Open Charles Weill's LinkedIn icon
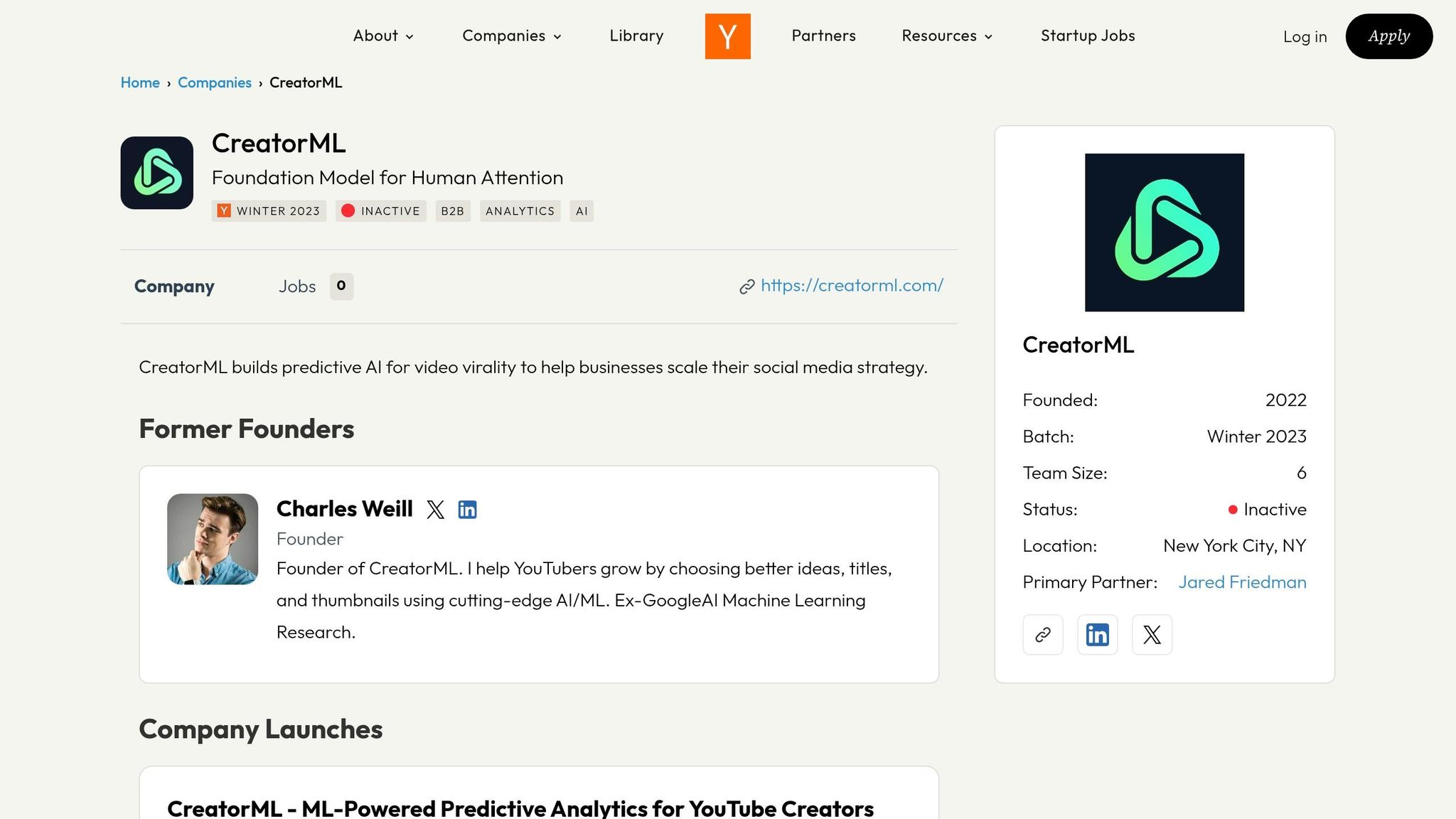This screenshot has width=1456, height=819. click(467, 510)
